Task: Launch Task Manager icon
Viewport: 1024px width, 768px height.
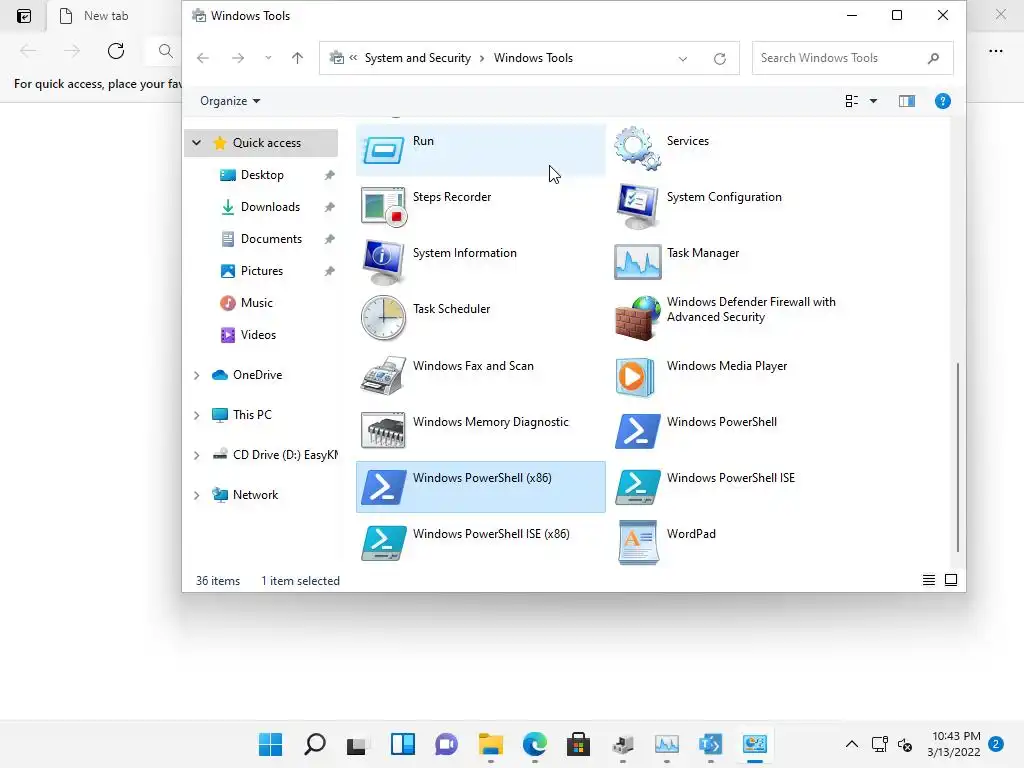Action: click(637, 262)
